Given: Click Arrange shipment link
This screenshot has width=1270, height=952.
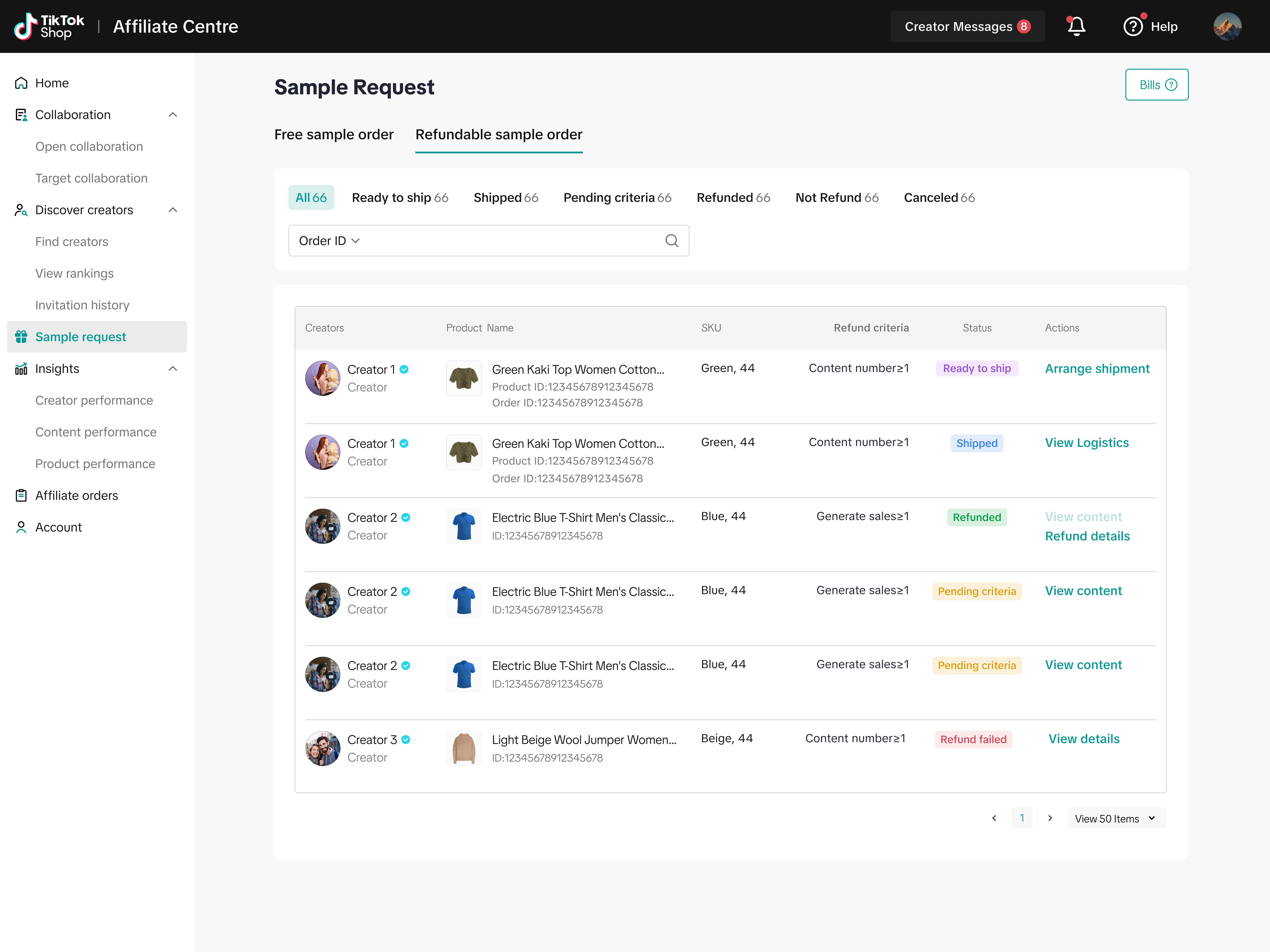Looking at the screenshot, I should click(1097, 368).
